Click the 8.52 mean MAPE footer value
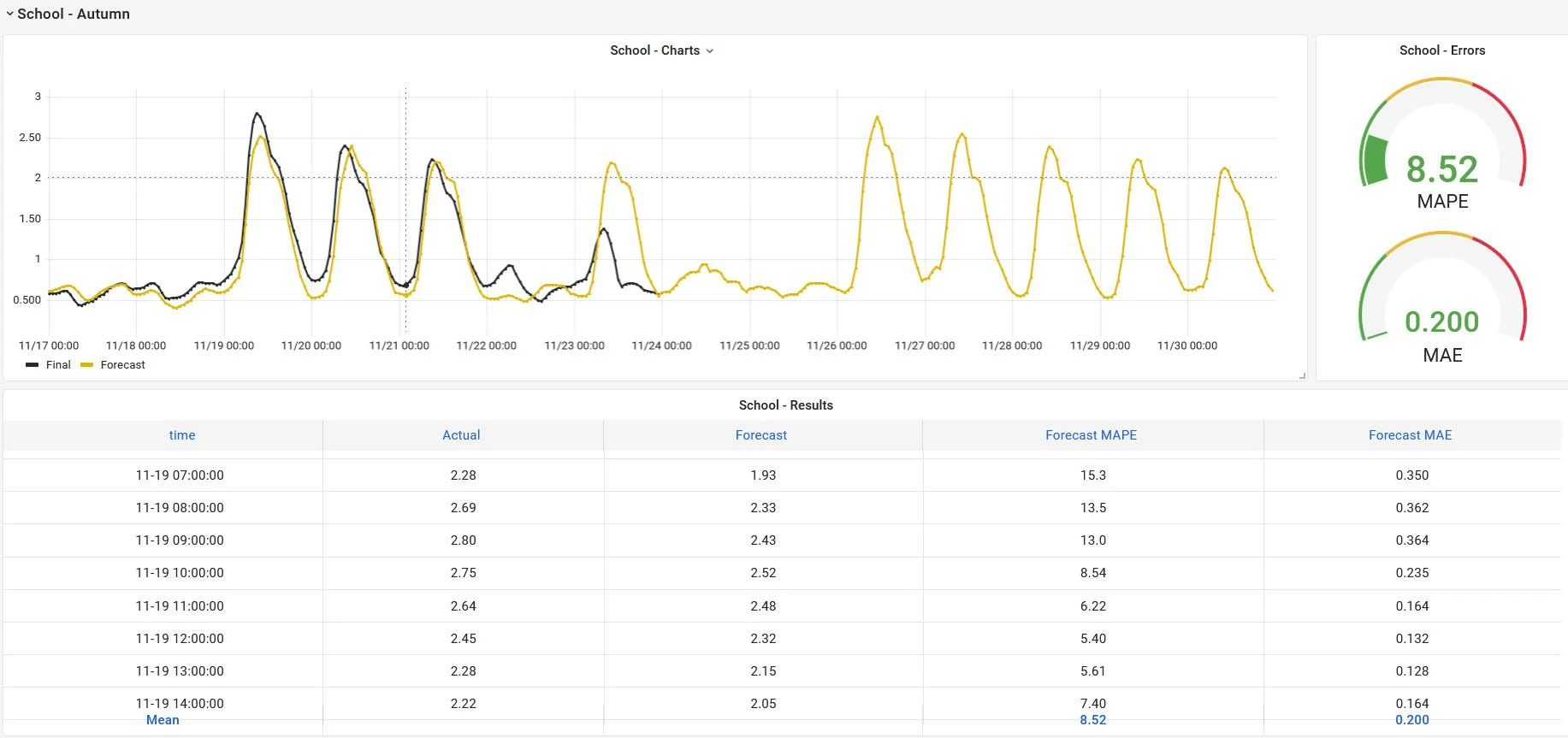 pos(1093,720)
